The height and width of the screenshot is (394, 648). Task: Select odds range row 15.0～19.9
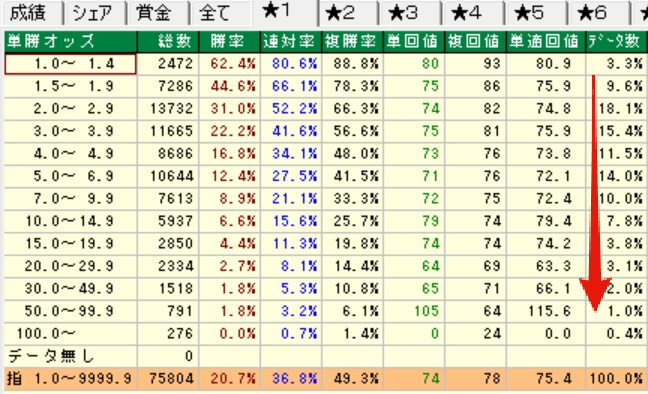(x=70, y=244)
